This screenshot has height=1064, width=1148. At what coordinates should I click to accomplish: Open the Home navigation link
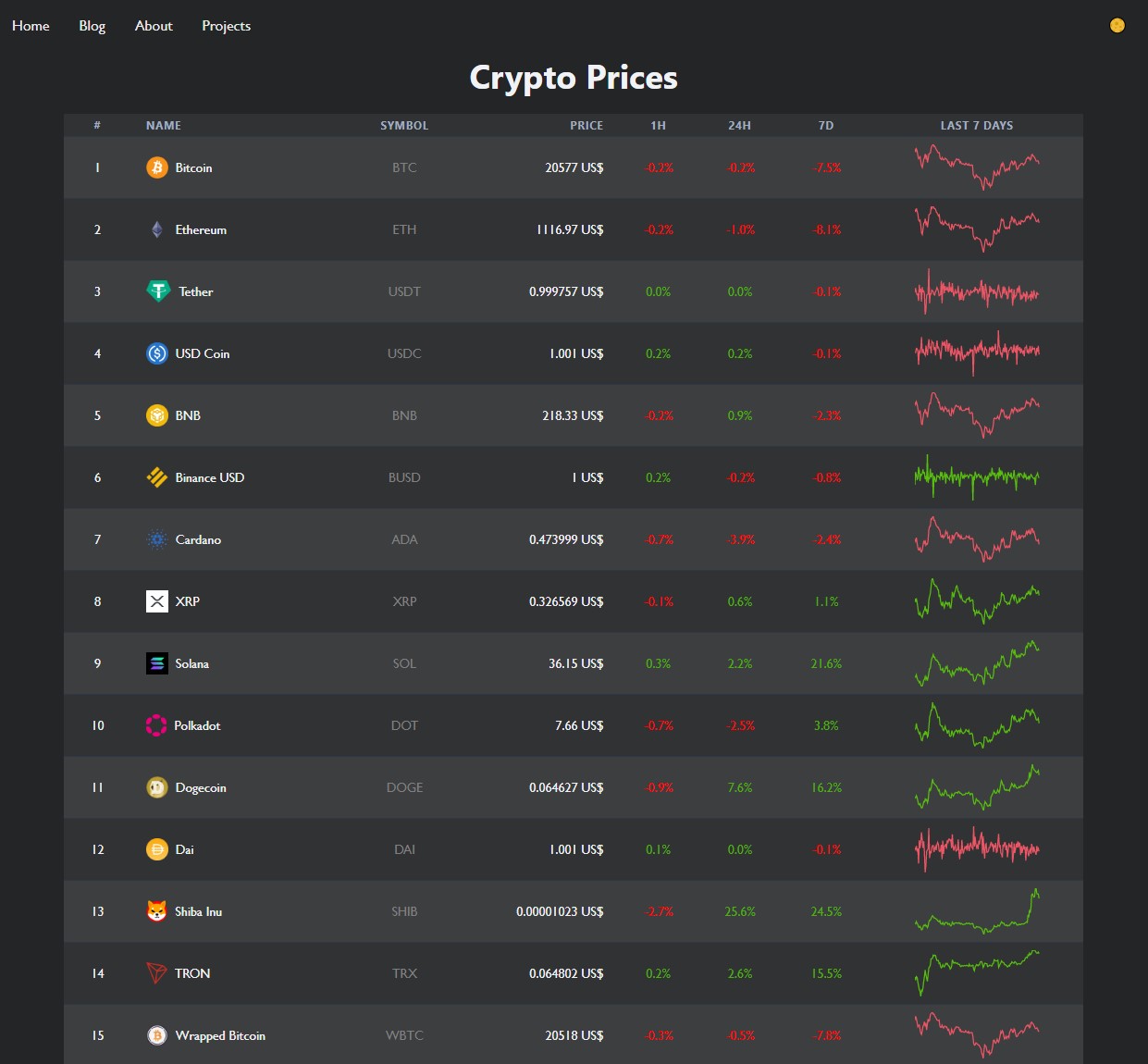[x=31, y=26]
